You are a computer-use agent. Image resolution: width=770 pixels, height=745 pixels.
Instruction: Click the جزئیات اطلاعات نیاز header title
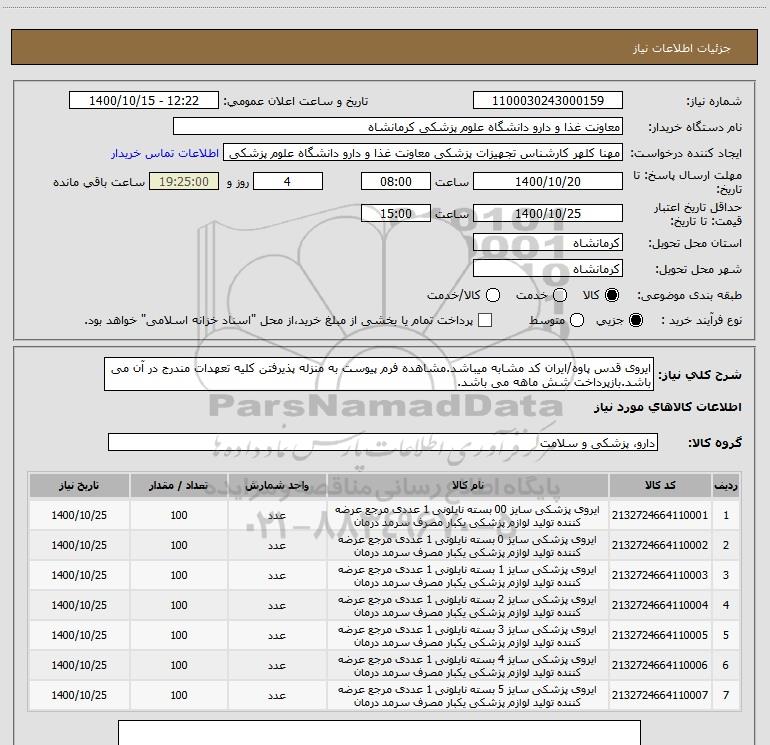click(682, 48)
